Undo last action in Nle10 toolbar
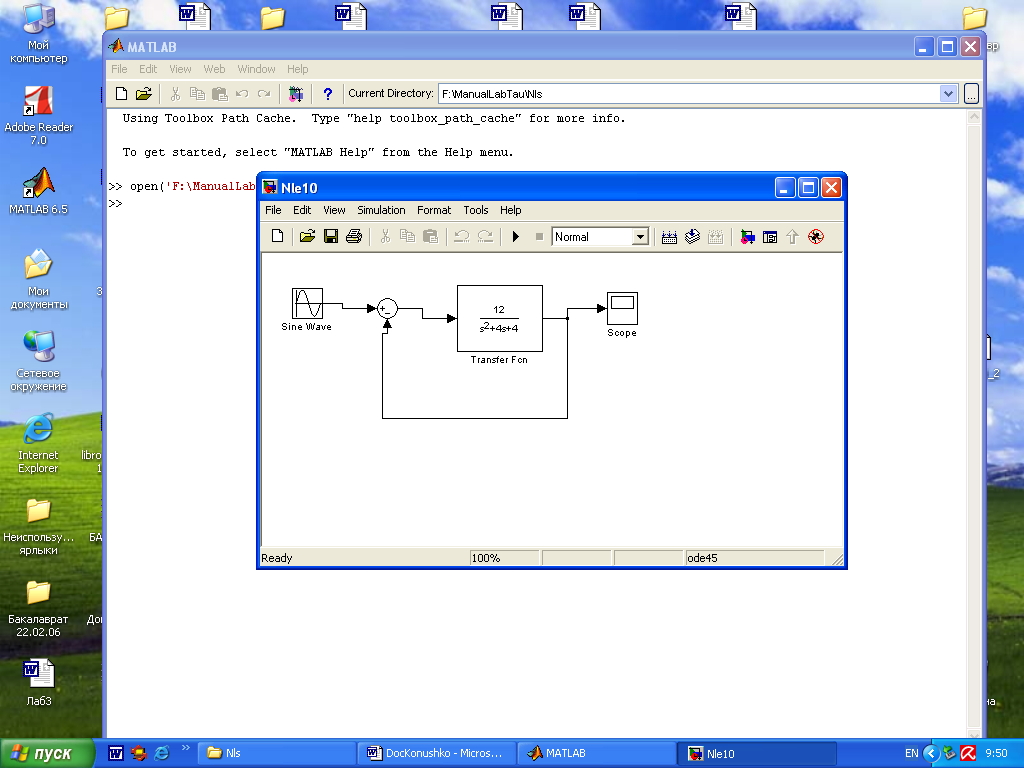 pyautogui.click(x=462, y=236)
